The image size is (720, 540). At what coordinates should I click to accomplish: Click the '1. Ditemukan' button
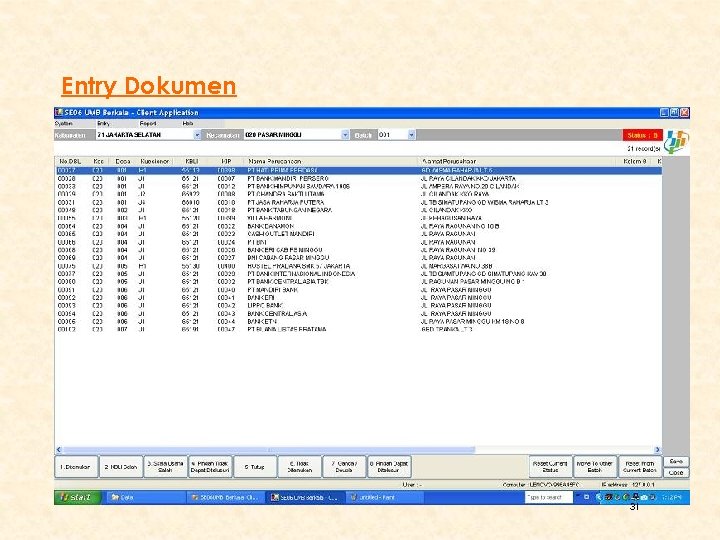pos(76,467)
